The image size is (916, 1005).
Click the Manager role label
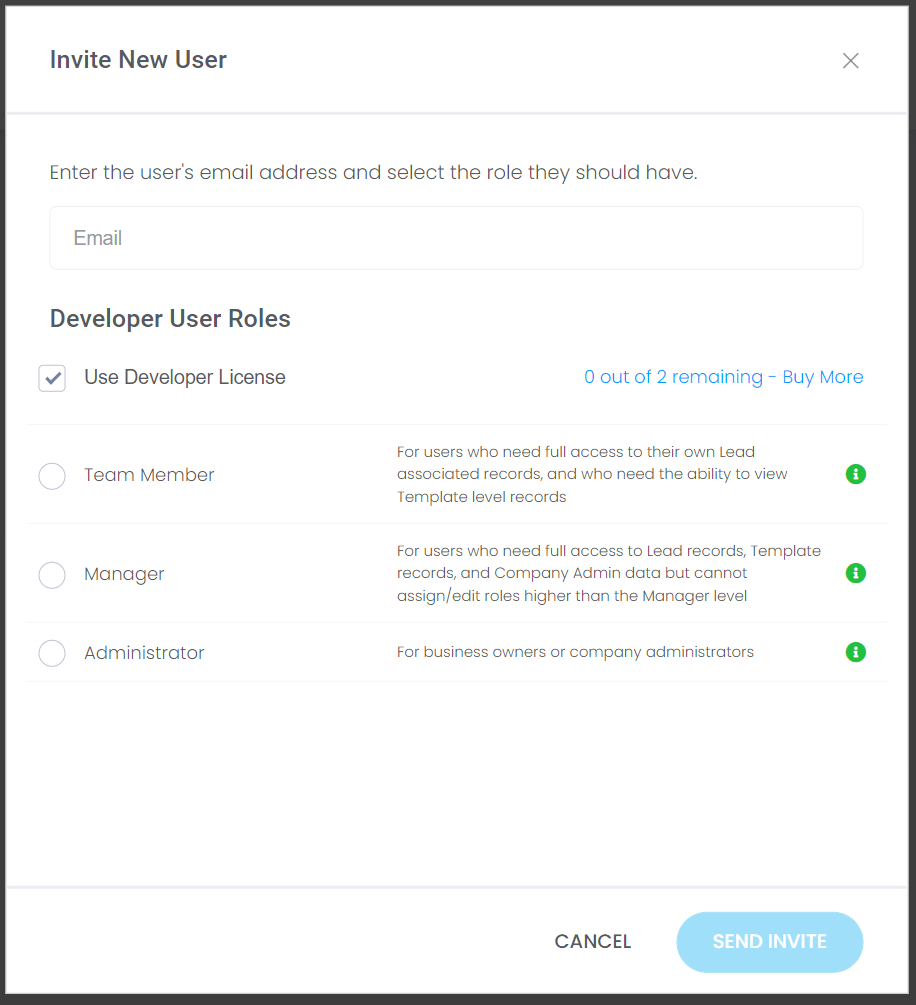click(x=124, y=574)
